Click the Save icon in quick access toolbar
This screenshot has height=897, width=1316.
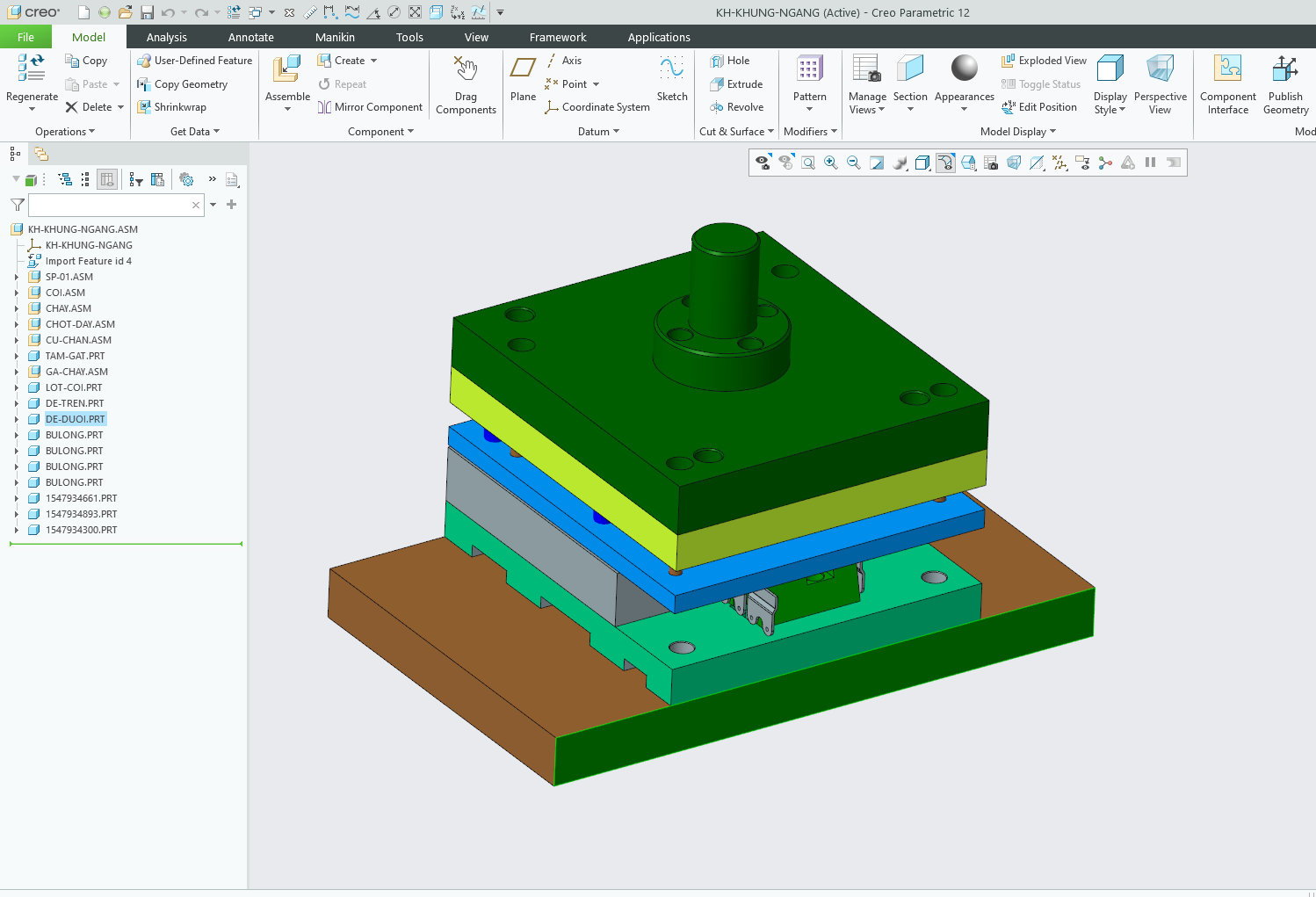pyautogui.click(x=147, y=12)
